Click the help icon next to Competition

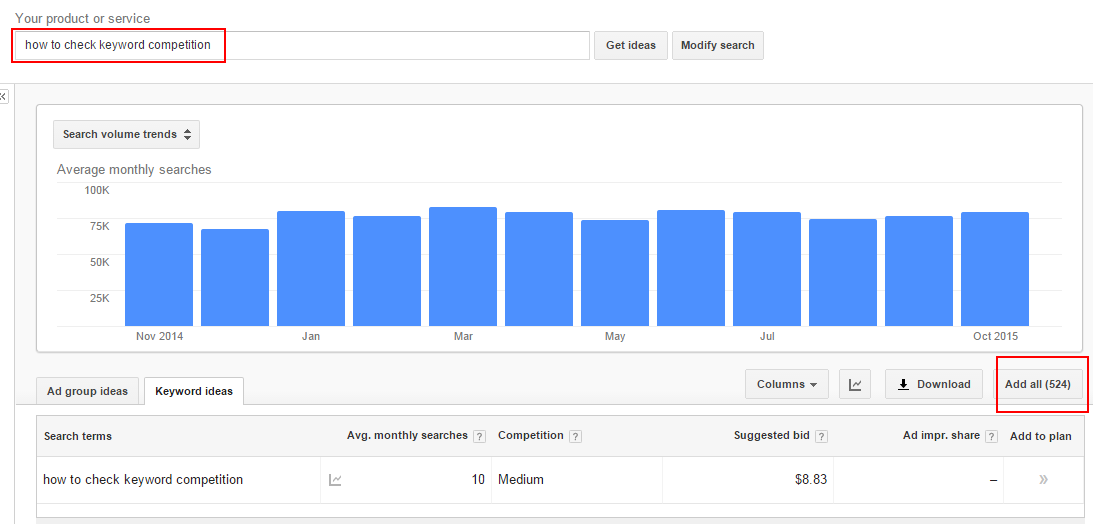(x=575, y=436)
